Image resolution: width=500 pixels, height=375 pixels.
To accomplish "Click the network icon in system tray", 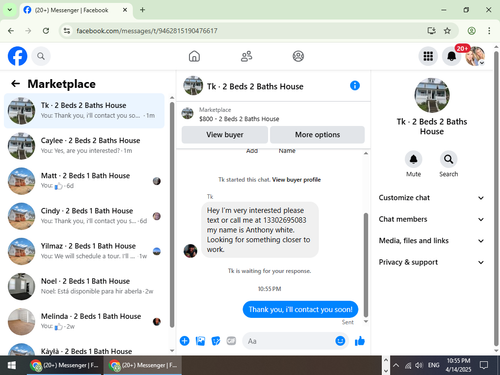I will 408,365.
